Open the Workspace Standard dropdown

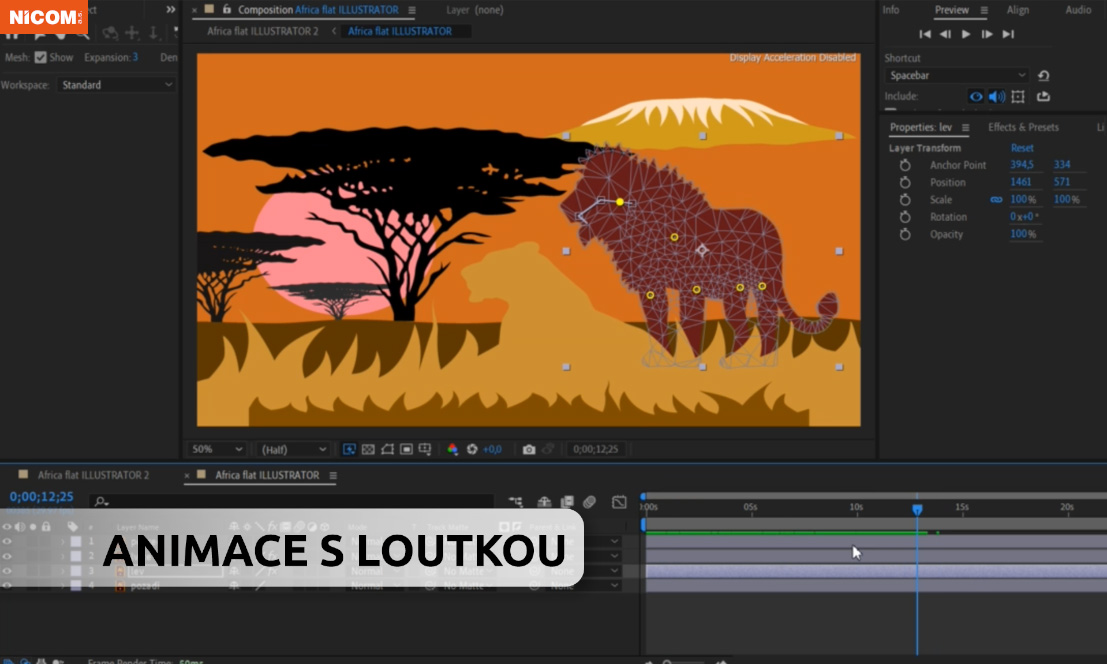[x=116, y=85]
